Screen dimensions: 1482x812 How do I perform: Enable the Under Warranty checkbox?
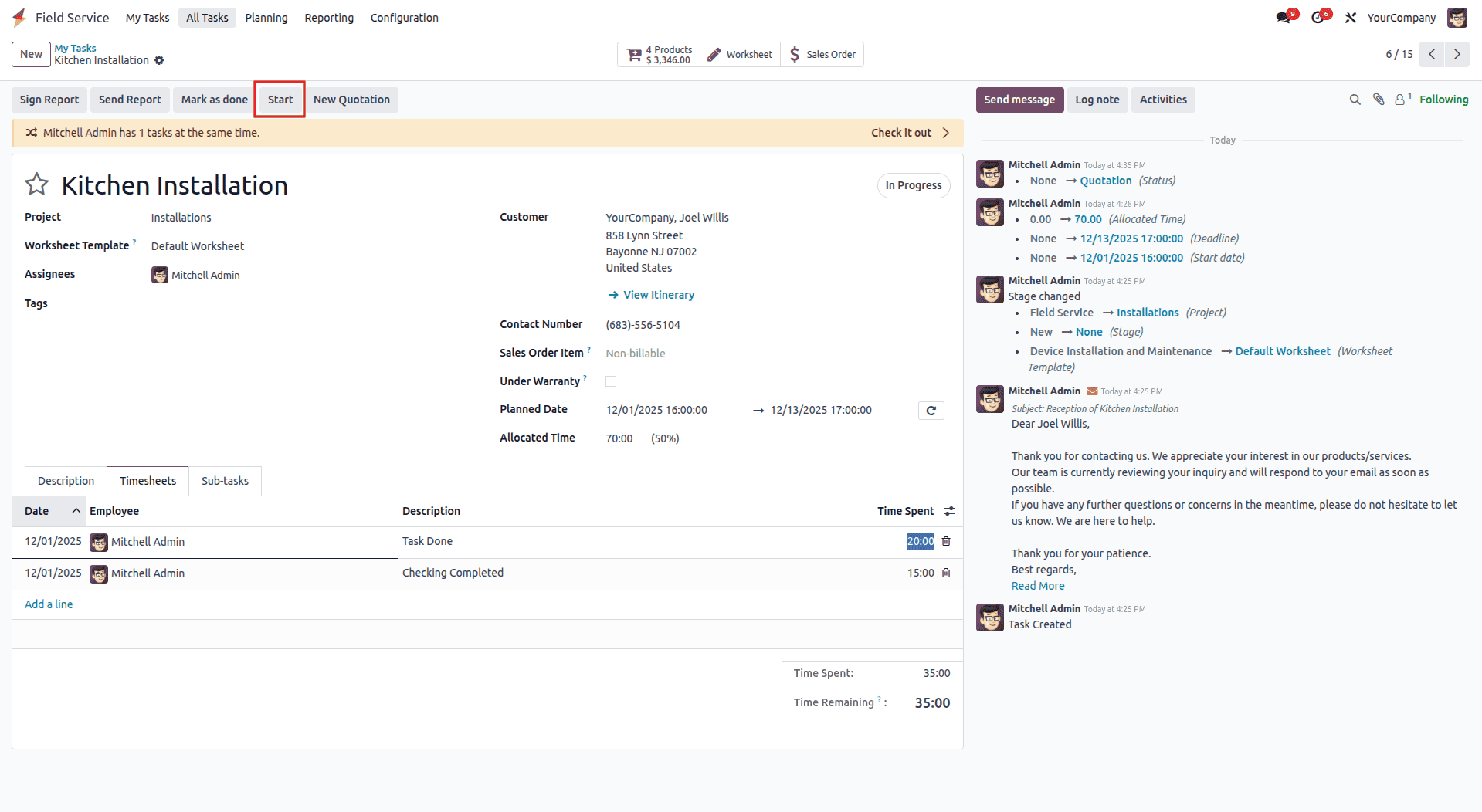click(611, 381)
